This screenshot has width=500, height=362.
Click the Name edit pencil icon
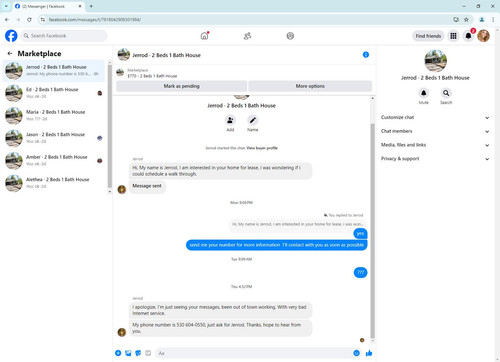pos(253,120)
